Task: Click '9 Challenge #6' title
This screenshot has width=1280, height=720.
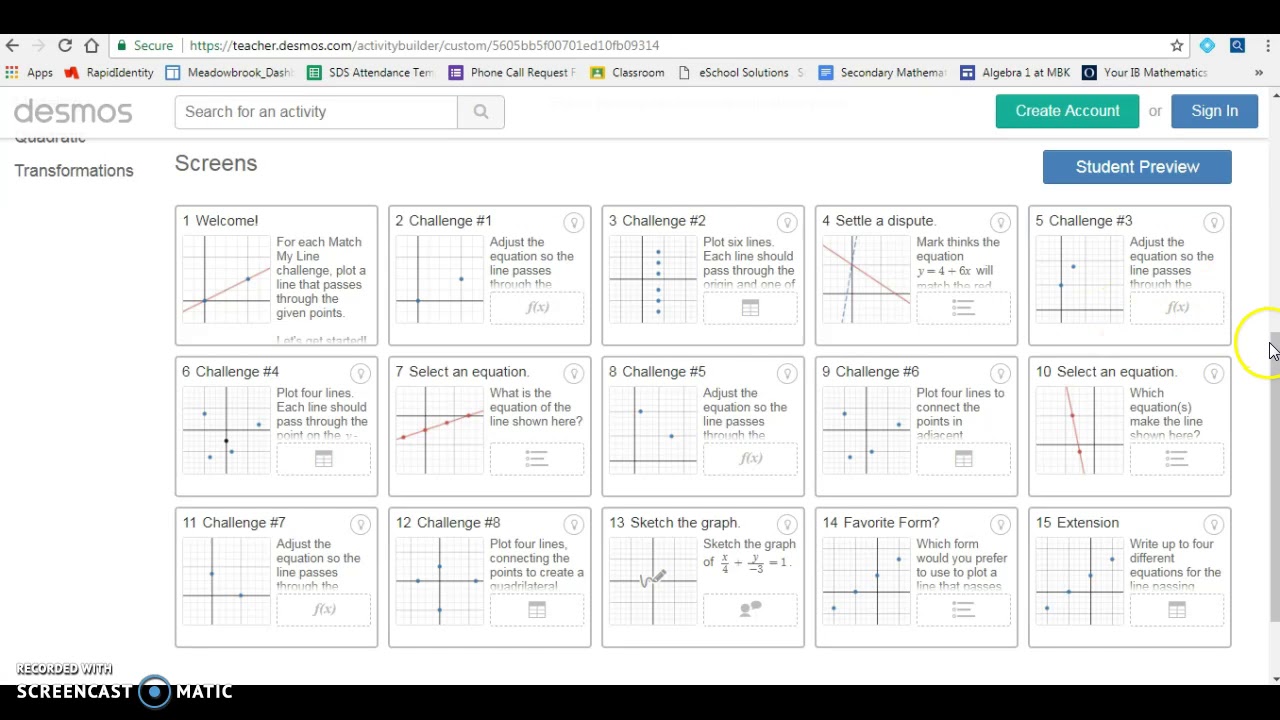Action: pyautogui.click(x=870, y=372)
